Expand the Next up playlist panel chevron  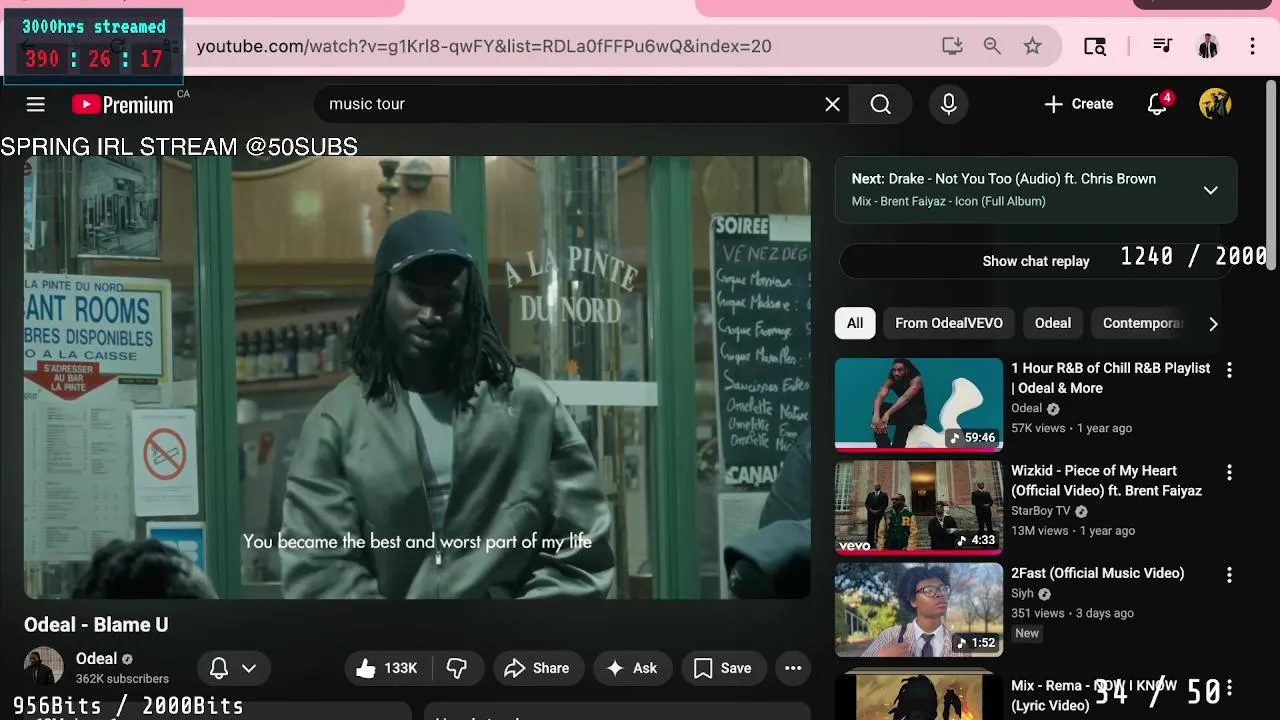tap(1210, 190)
